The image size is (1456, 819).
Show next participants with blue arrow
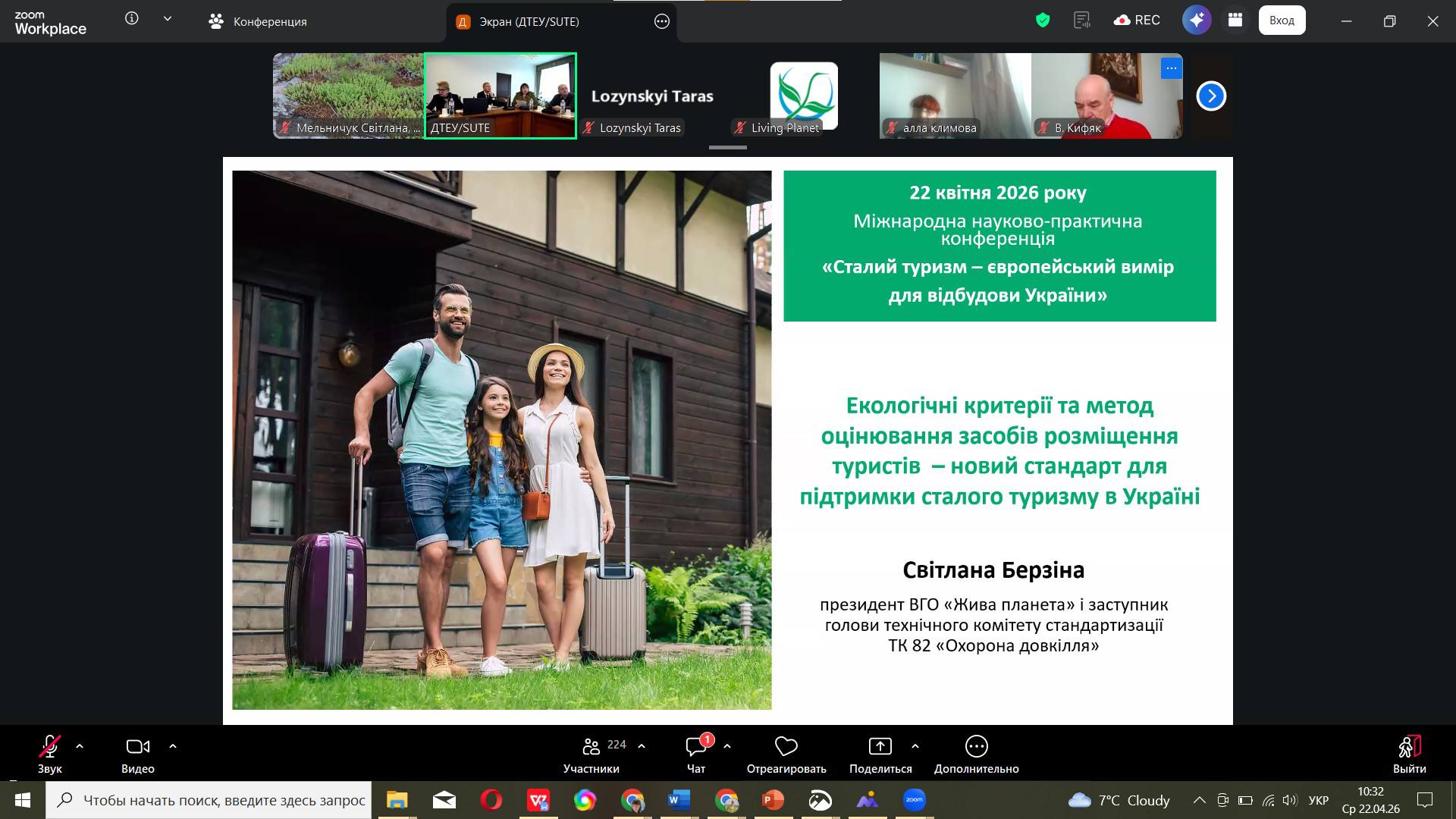[x=1211, y=96]
